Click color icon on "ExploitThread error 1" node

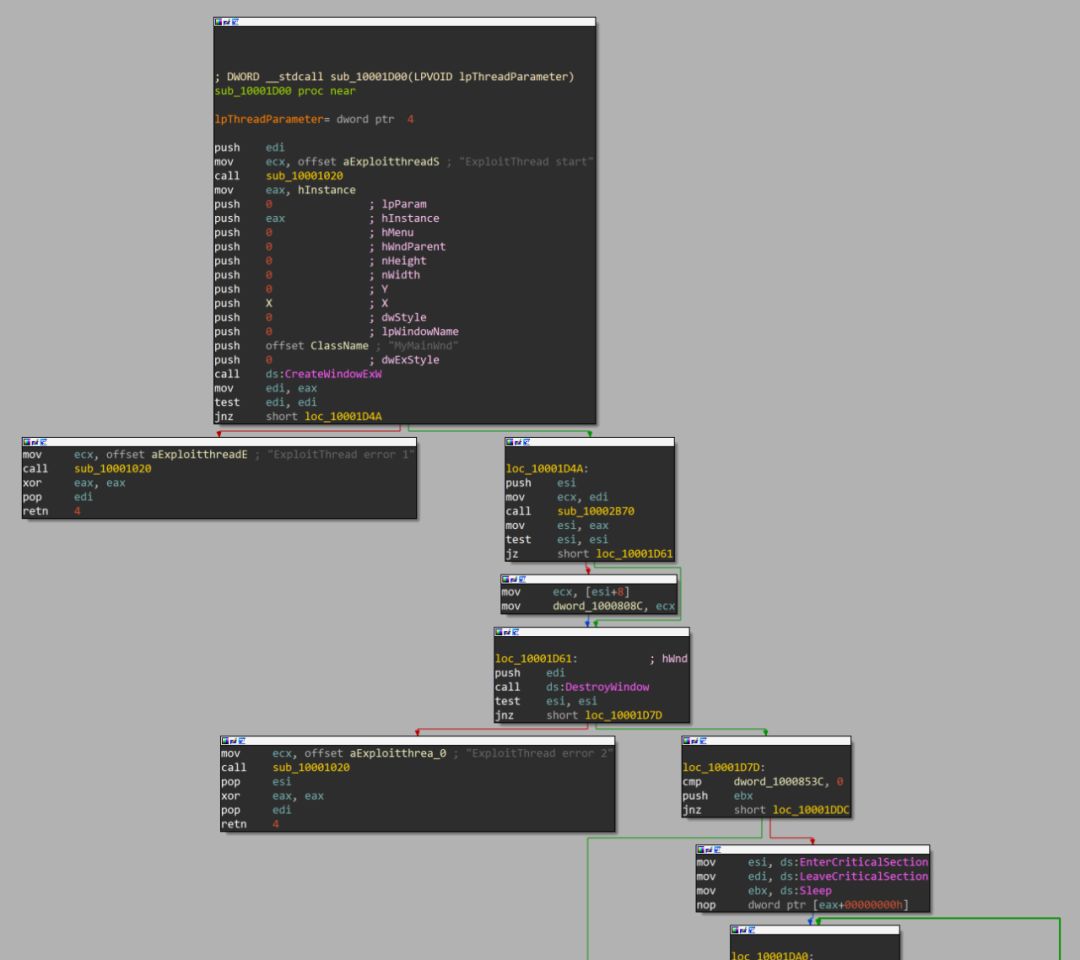pos(26,442)
